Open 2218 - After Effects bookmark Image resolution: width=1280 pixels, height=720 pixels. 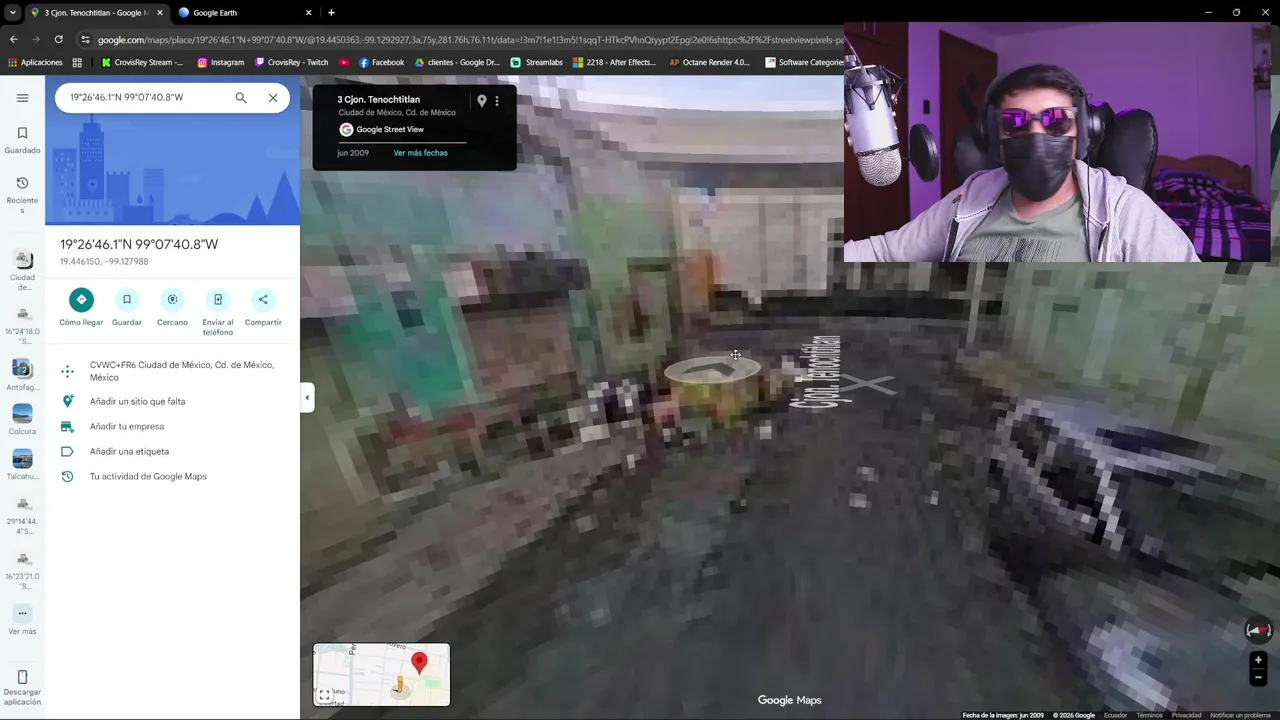pos(614,62)
